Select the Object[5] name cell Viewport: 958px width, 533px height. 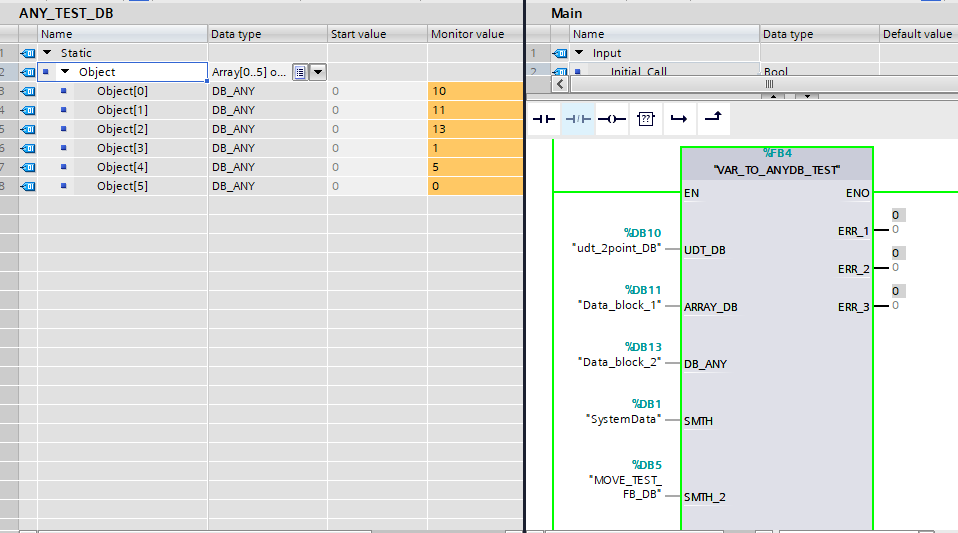point(122,186)
